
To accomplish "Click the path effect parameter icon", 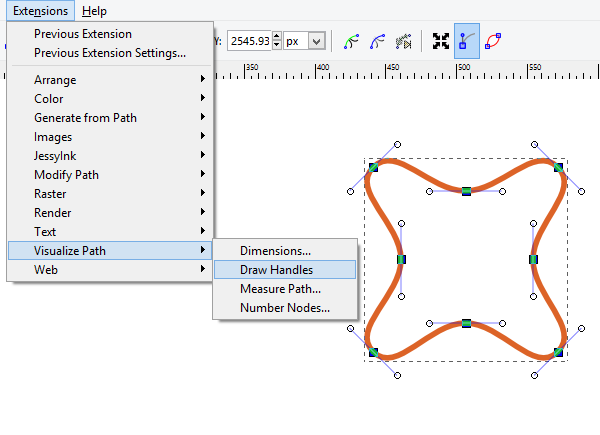I will [403, 41].
